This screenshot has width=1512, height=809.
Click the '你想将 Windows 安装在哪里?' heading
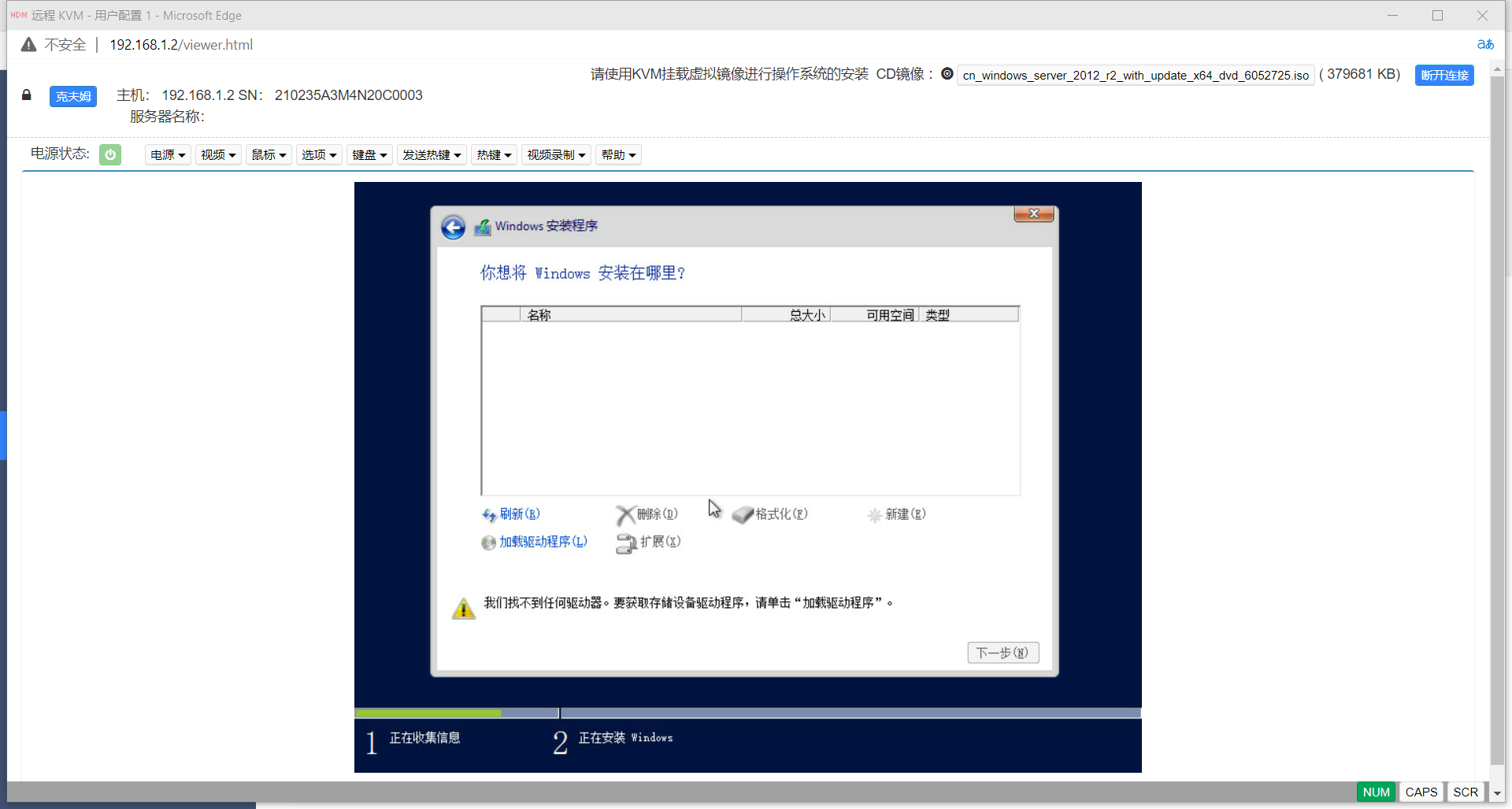point(583,273)
